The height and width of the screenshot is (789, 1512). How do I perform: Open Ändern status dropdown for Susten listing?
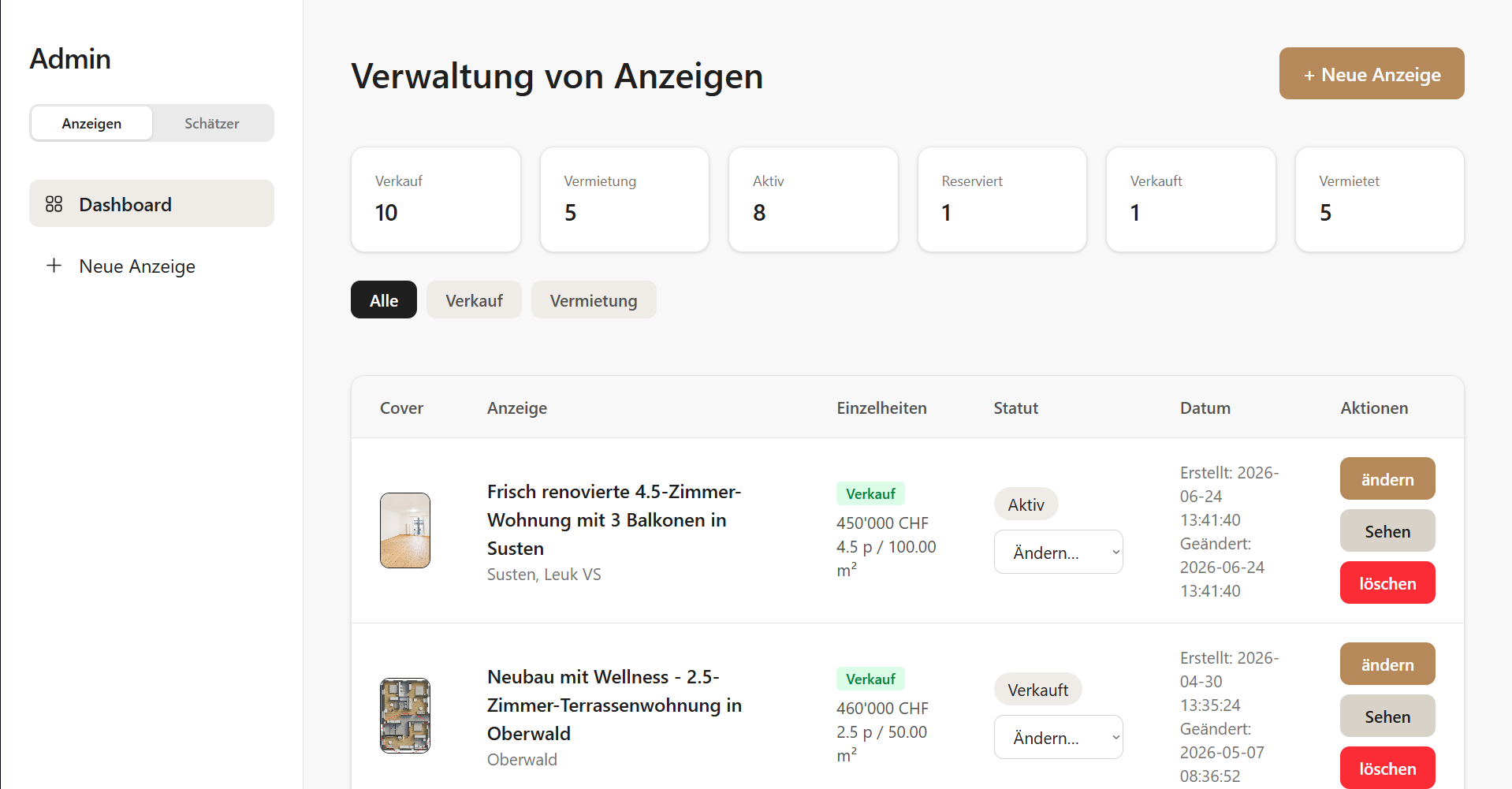click(x=1058, y=552)
